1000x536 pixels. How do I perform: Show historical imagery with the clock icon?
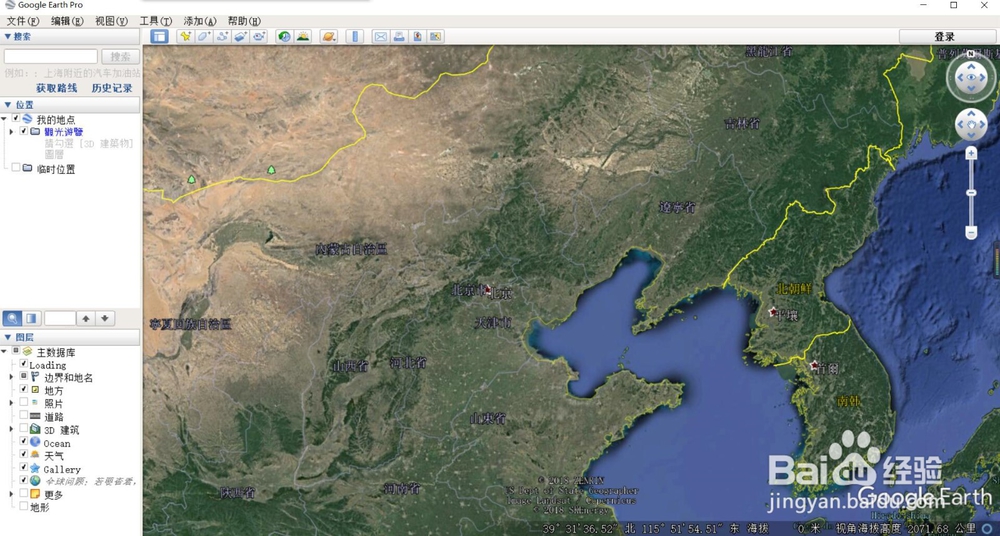pyautogui.click(x=284, y=36)
